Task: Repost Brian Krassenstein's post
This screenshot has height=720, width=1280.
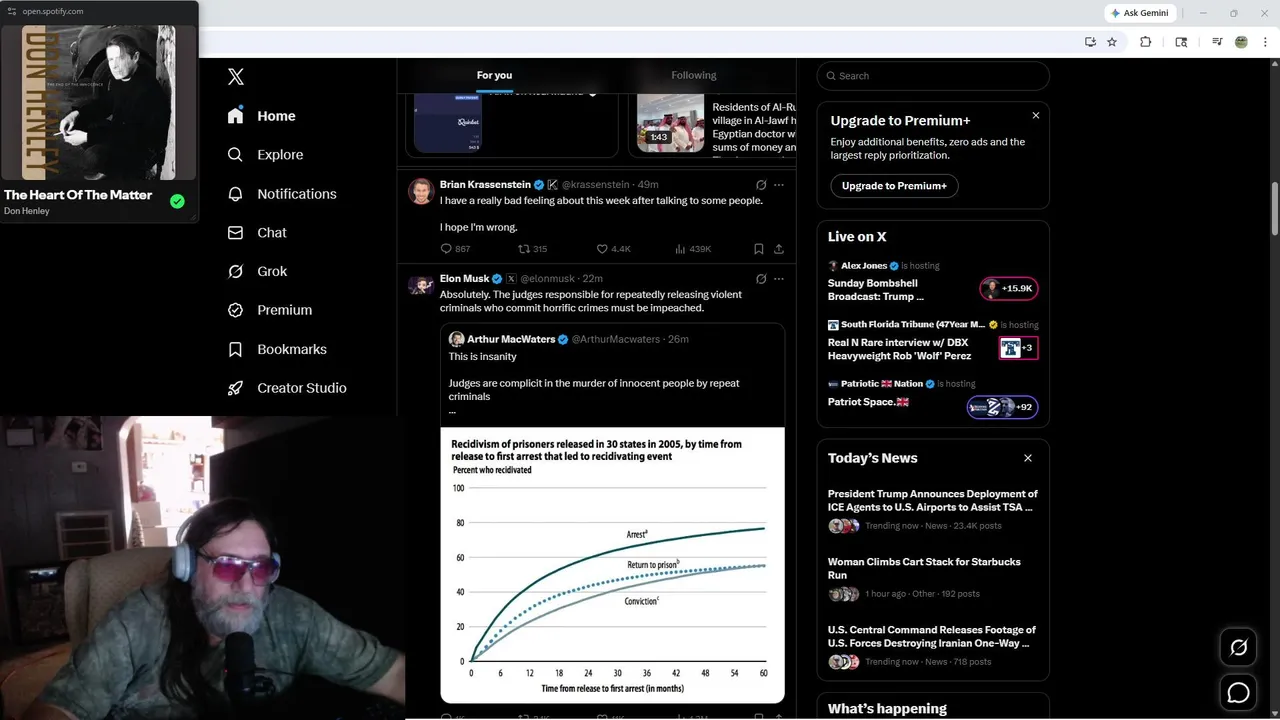Action: tap(532, 249)
